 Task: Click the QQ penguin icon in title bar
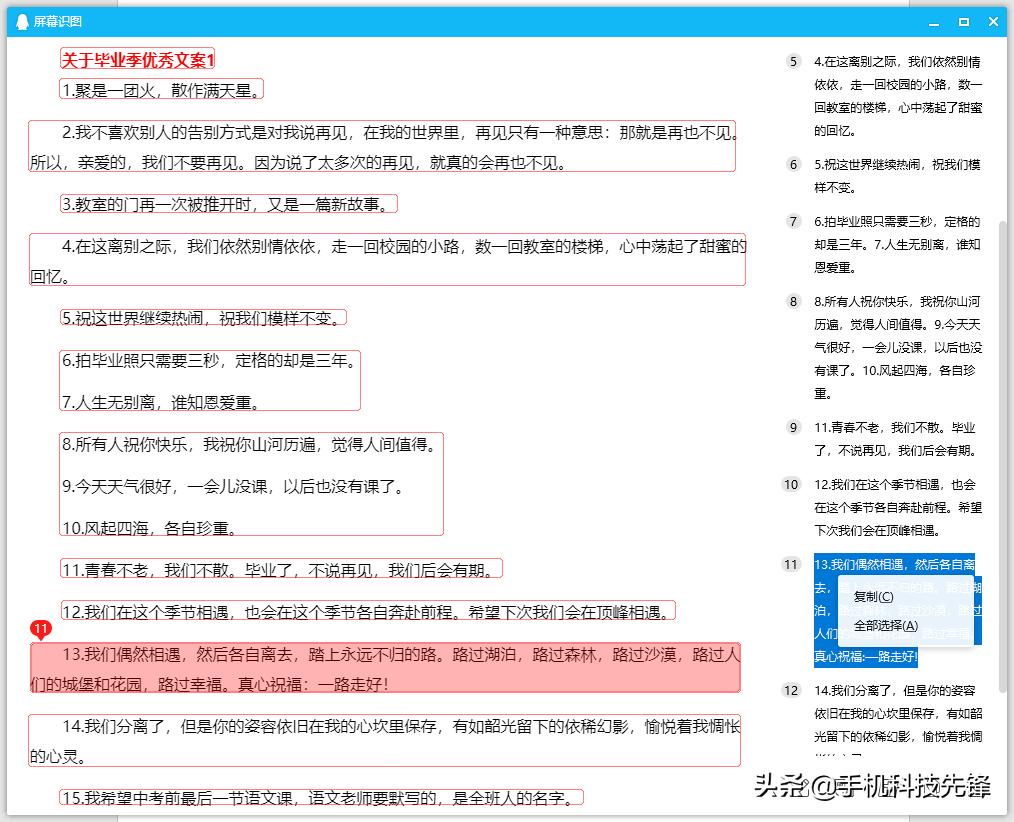tap(21, 20)
